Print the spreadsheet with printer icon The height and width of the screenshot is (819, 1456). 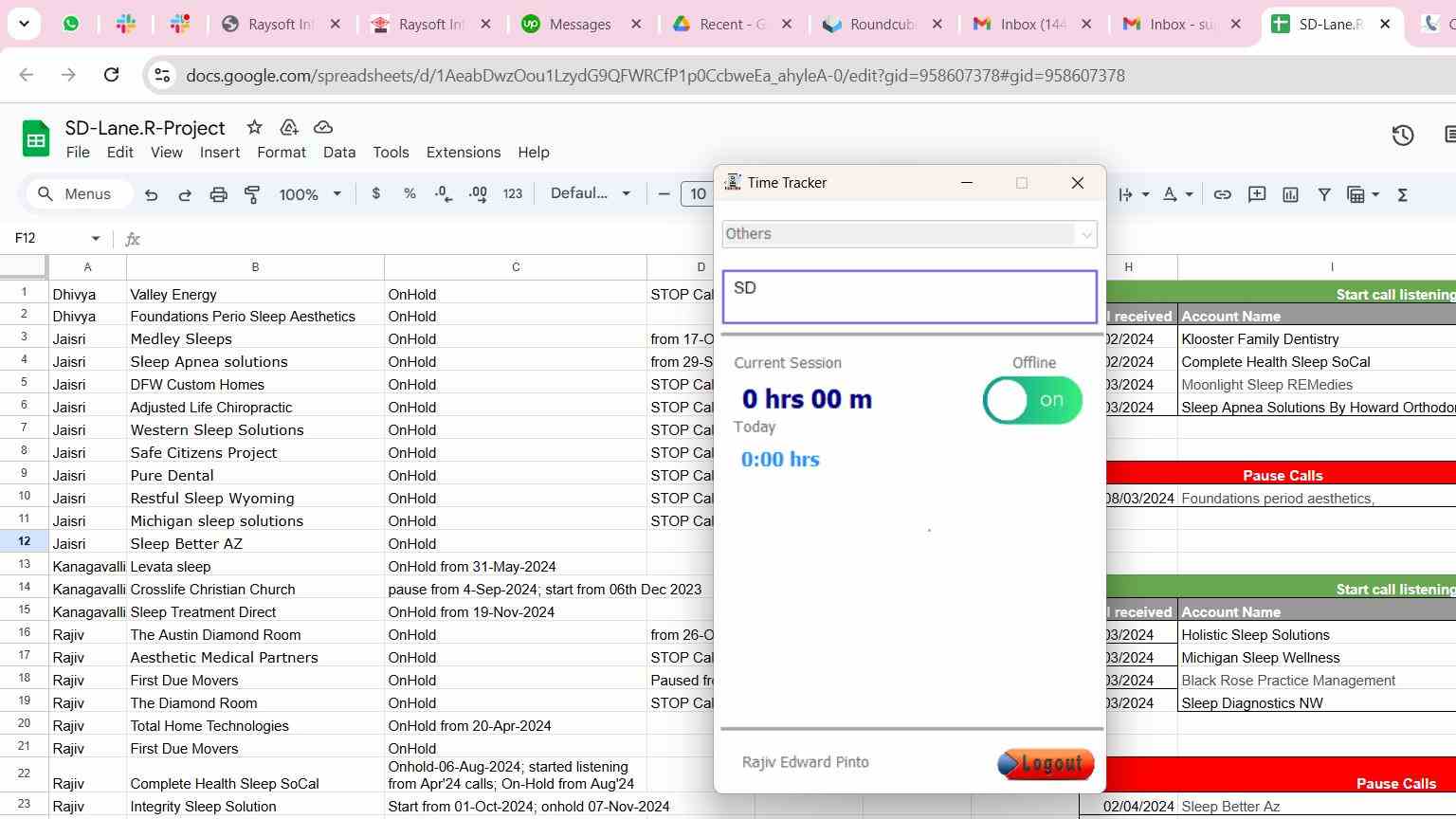tap(219, 194)
